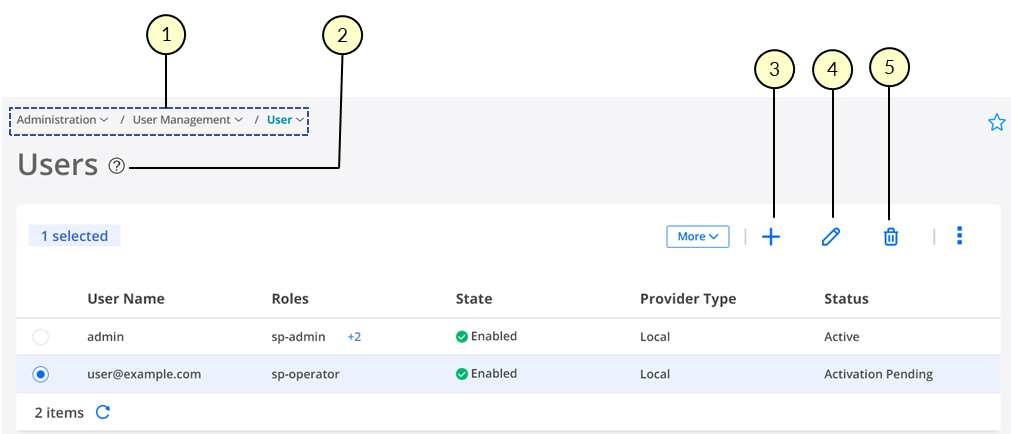The height and width of the screenshot is (434, 1011).
Task: Sort by the Roles column header
Action: (290, 299)
